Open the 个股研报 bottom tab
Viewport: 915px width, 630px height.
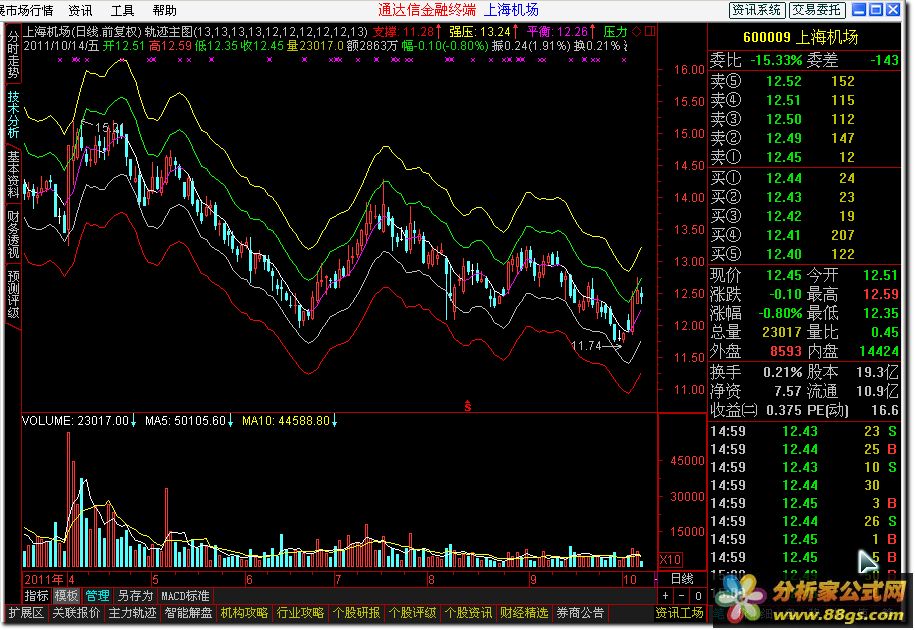[x=357, y=613]
